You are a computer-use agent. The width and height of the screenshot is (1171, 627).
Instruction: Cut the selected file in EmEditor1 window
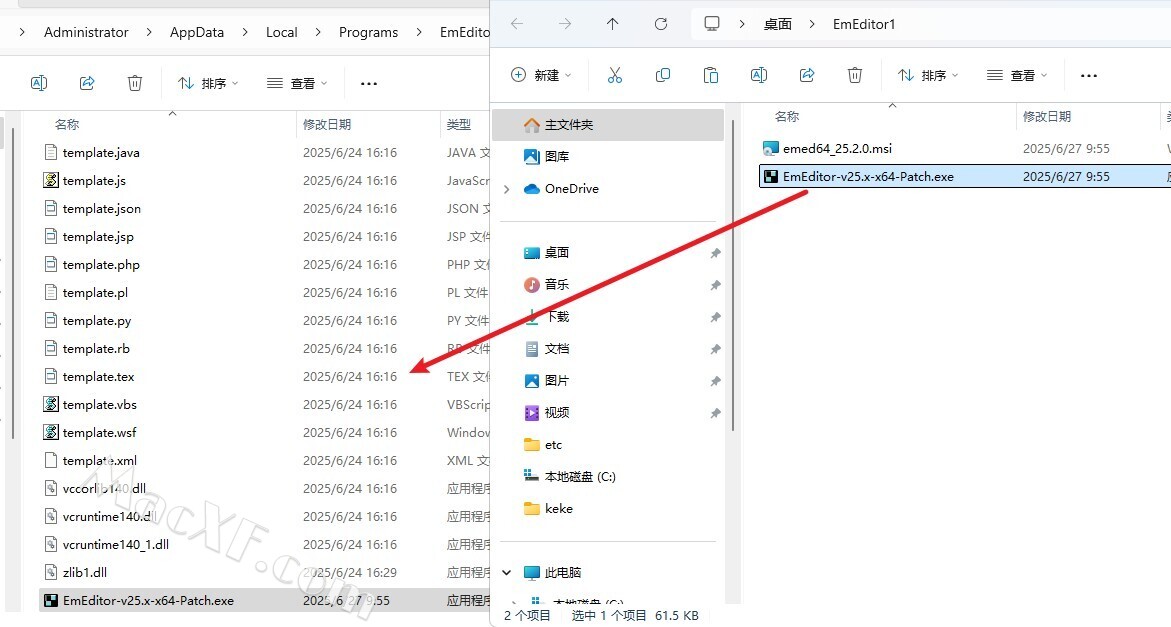coord(615,75)
